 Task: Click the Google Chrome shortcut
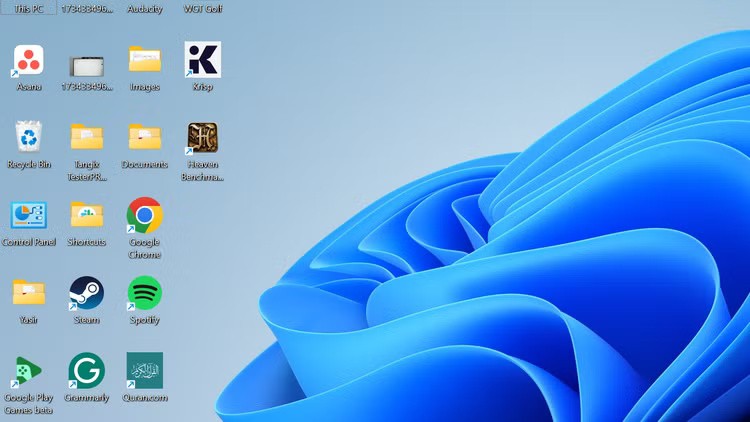[145, 215]
